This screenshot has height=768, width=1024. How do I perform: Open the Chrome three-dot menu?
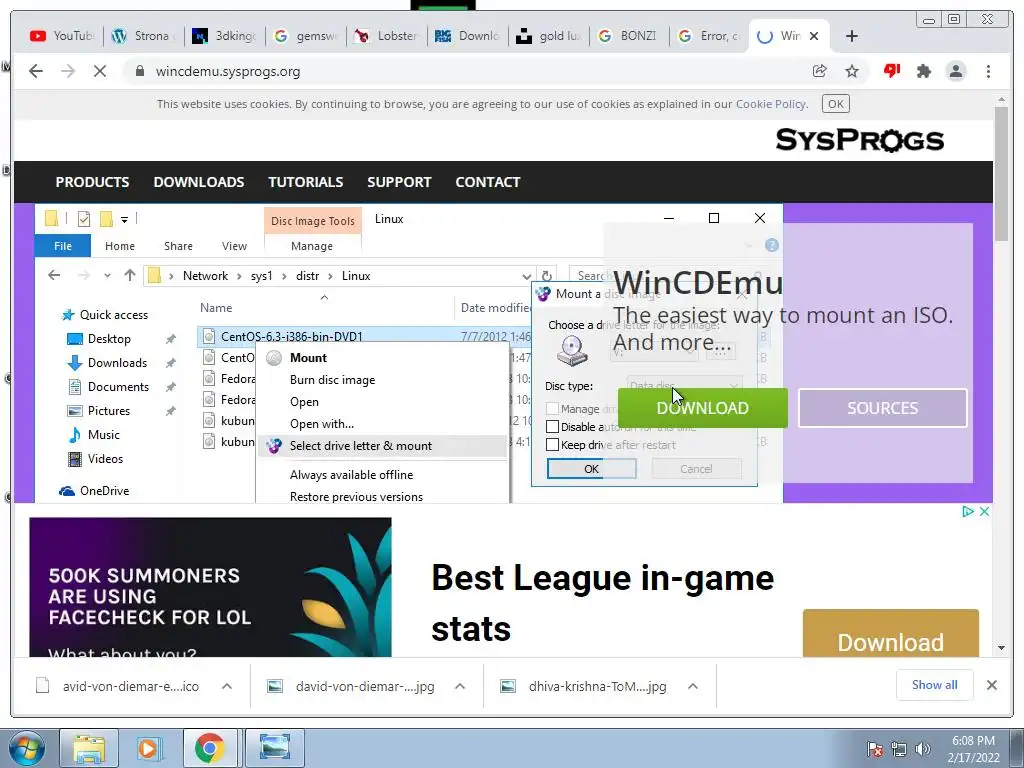pos(988,71)
